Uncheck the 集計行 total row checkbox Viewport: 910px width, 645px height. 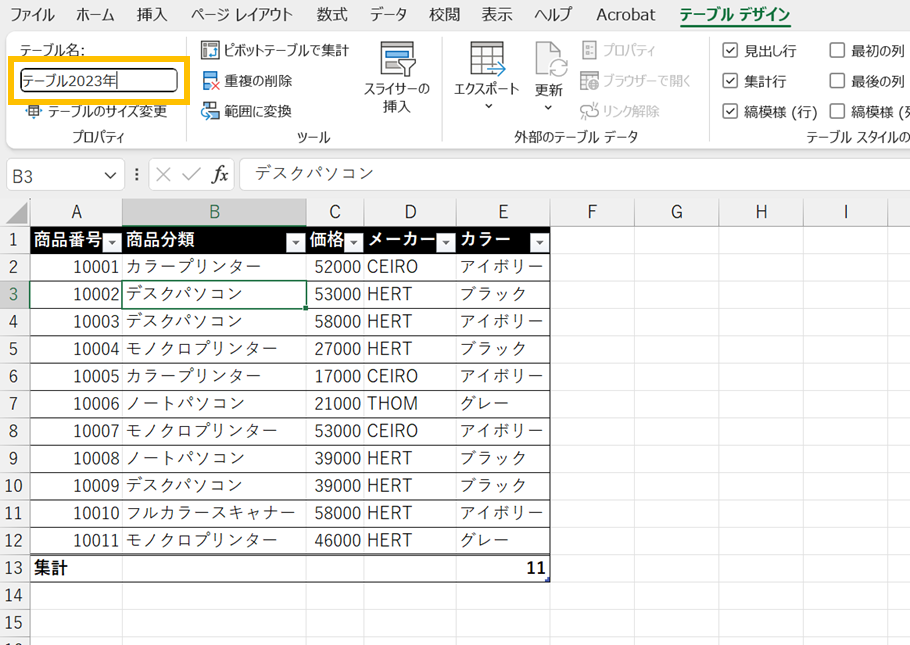pyautogui.click(x=730, y=81)
